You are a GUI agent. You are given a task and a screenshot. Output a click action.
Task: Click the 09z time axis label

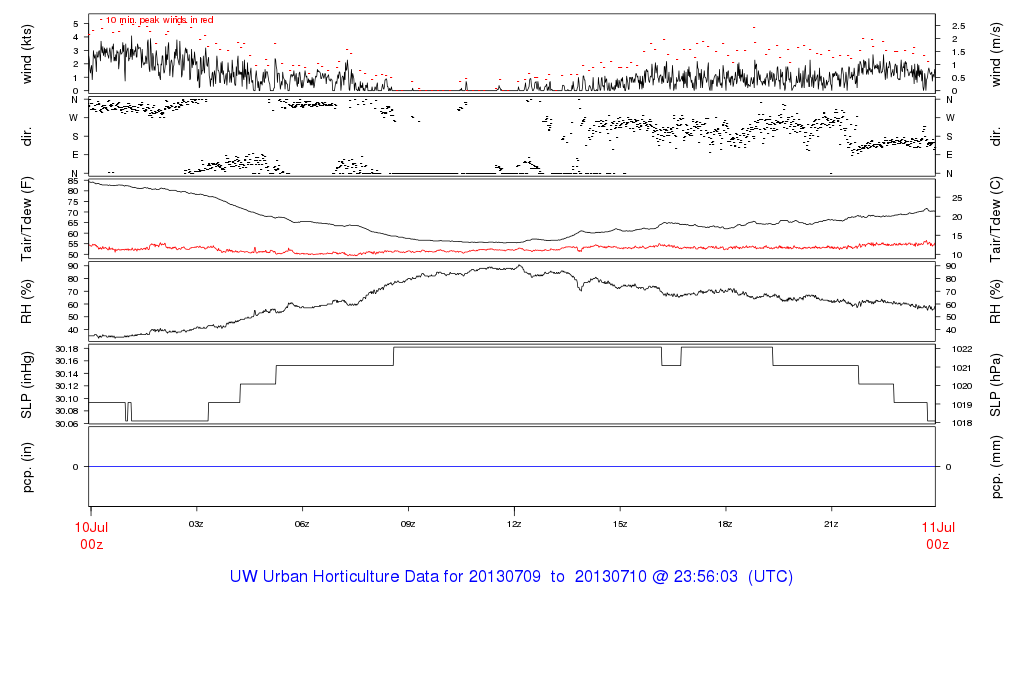(x=408, y=524)
